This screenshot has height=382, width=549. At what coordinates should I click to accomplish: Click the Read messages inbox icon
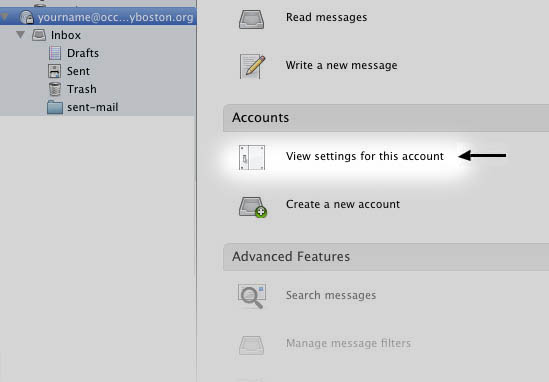(251, 19)
